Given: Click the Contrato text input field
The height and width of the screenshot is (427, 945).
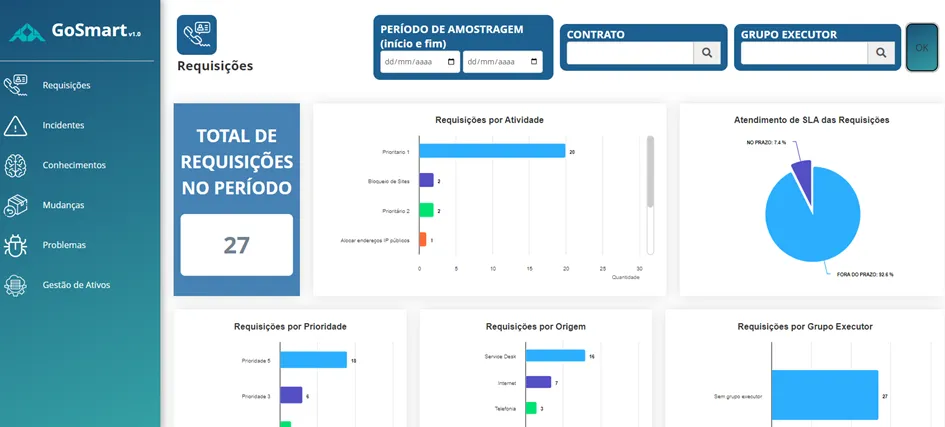Looking at the screenshot, I should point(630,53).
